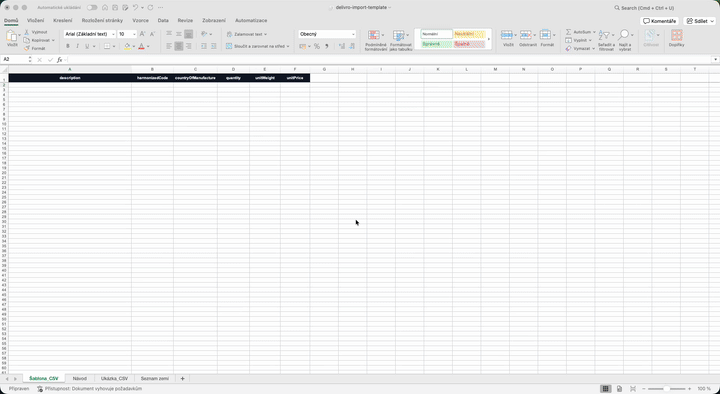This screenshot has height=394, width=720.
Task: Align cell text to the right
Action: coord(189,46)
